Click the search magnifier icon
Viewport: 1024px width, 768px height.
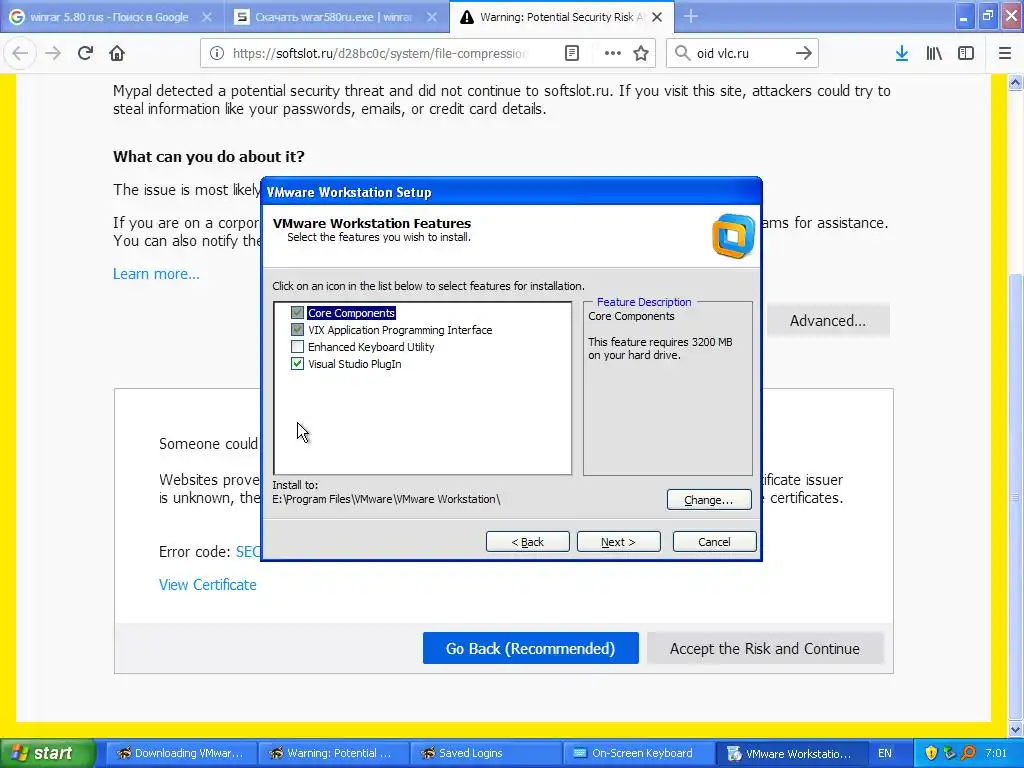(x=682, y=54)
